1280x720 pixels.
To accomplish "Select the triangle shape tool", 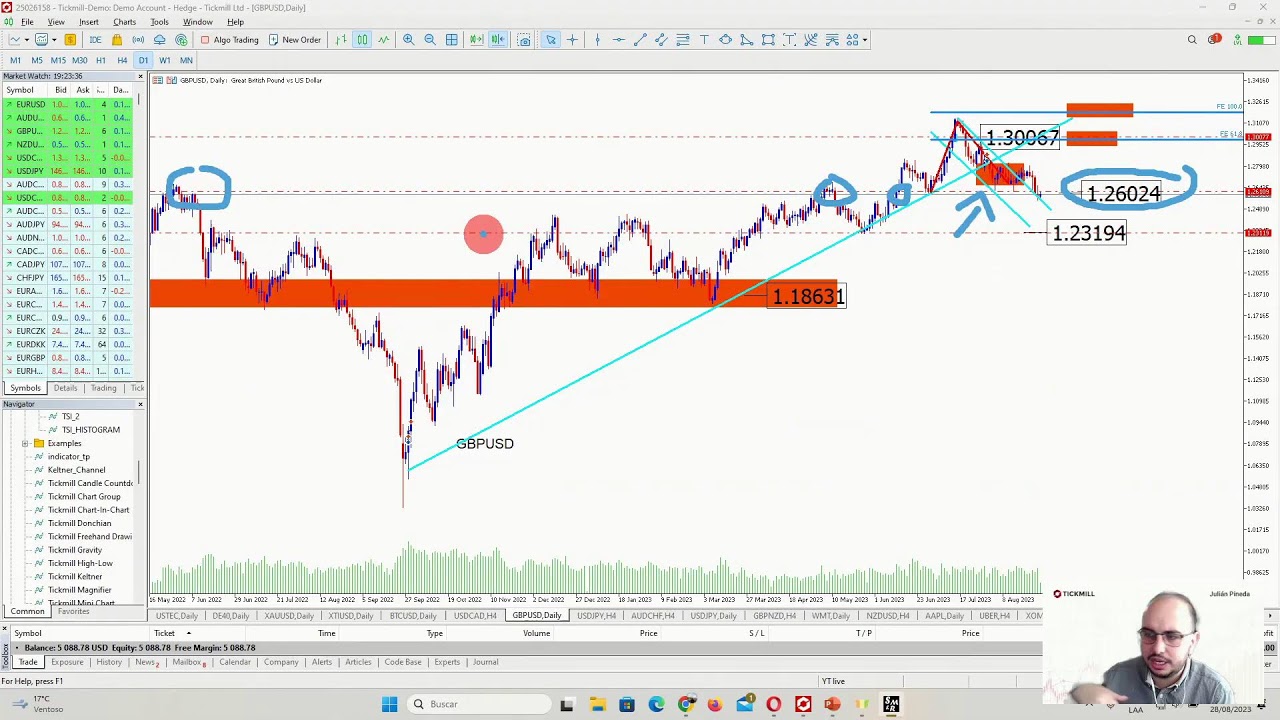I will [746, 40].
